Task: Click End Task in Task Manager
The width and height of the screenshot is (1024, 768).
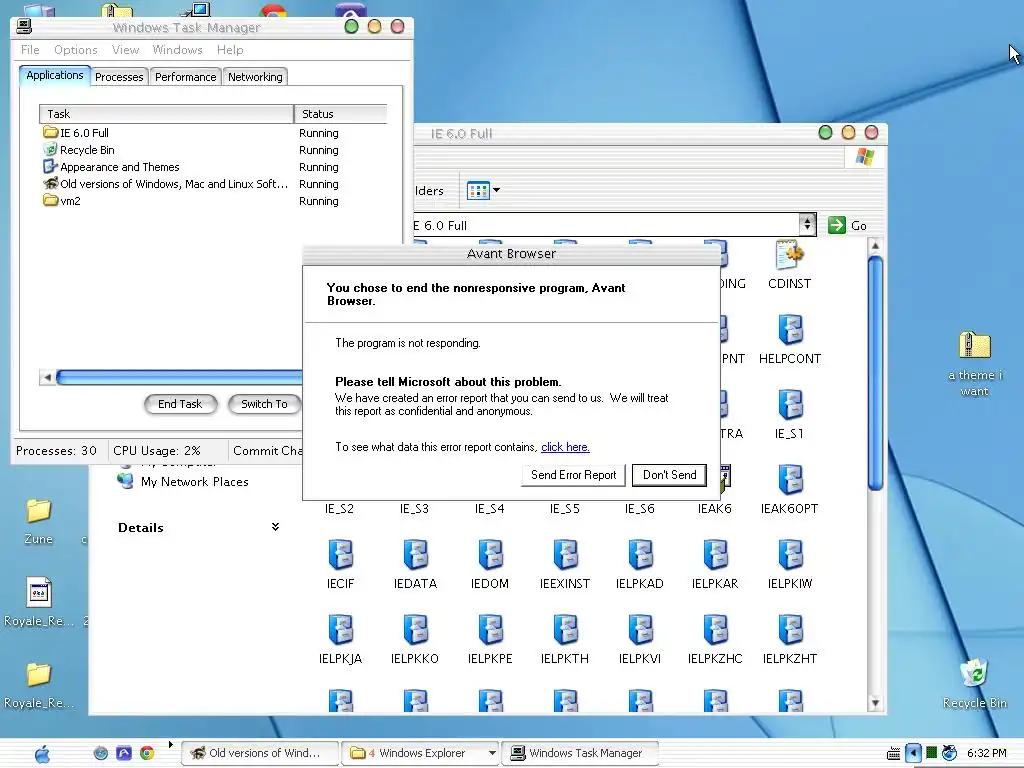Action: (180, 404)
